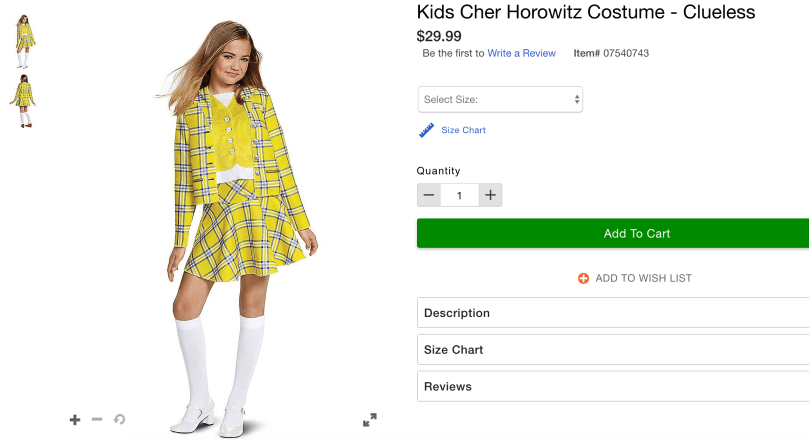
Task: Click the Add To Cart button
Action: coord(612,233)
